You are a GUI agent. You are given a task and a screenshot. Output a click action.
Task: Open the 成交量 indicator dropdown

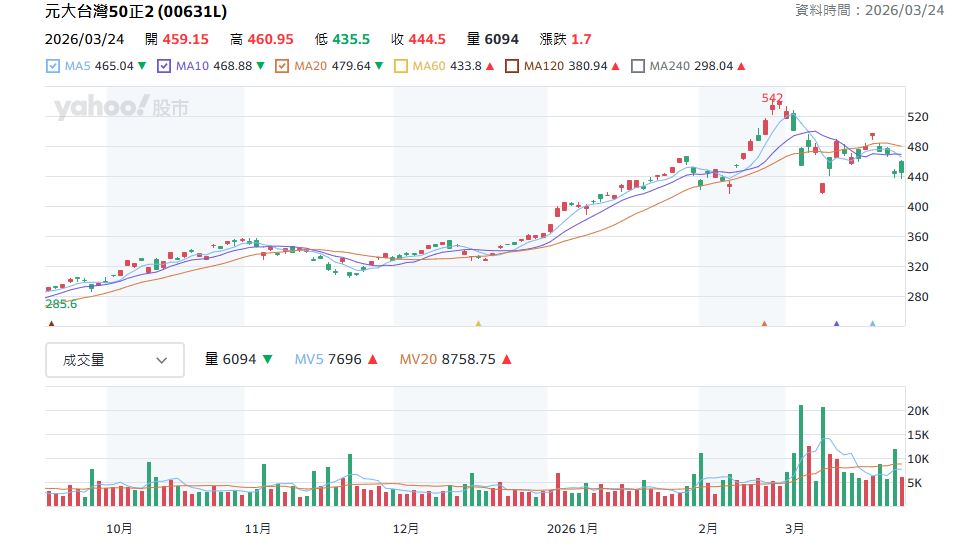tap(115, 360)
